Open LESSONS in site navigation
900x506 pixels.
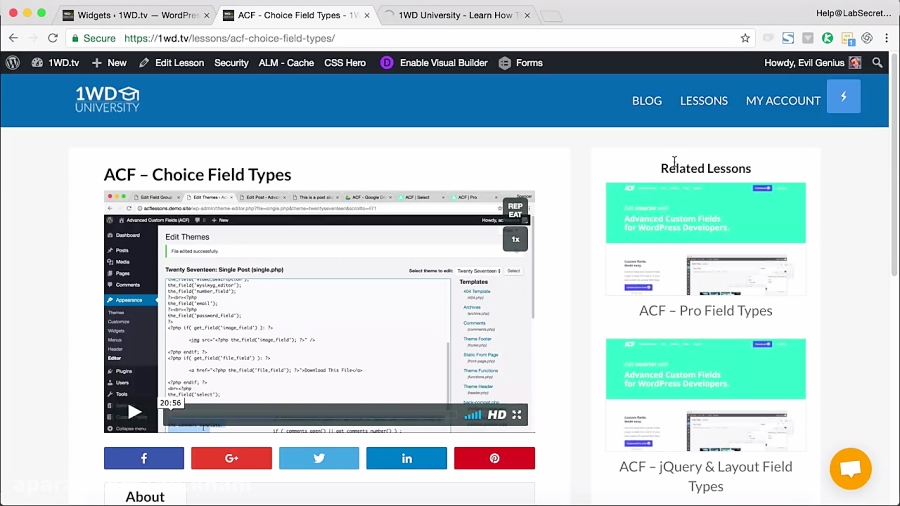coord(704,100)
